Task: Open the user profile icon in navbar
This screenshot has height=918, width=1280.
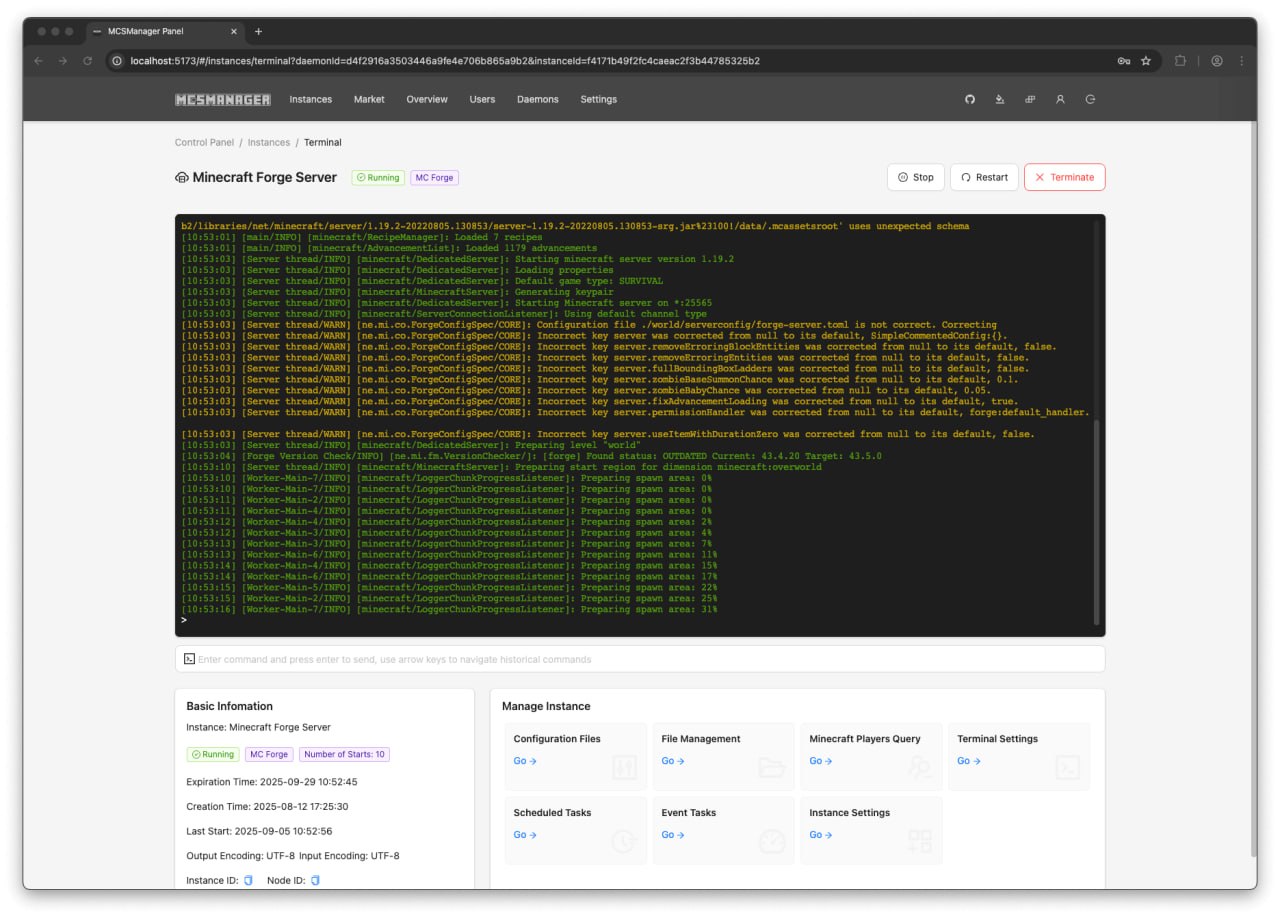Action: (x=1060, y=100)
